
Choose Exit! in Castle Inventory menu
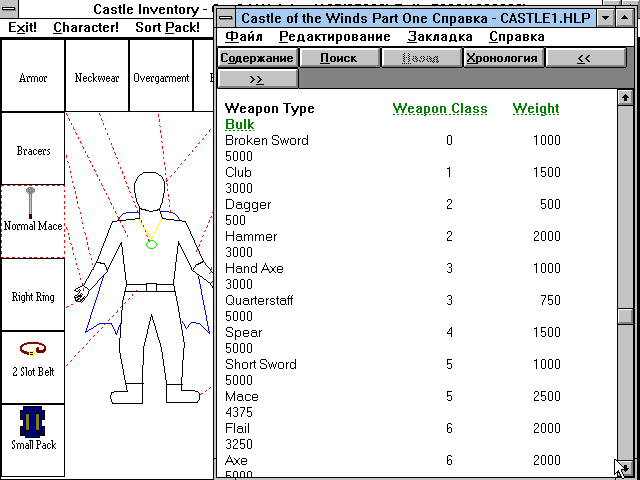(x=22, y=27)
